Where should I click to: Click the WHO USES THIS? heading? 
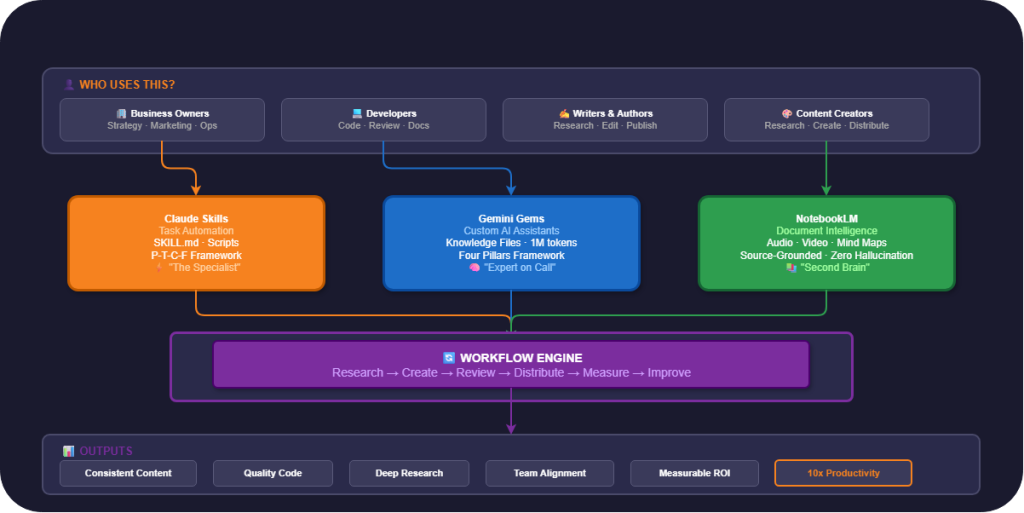tap(127, 85)
